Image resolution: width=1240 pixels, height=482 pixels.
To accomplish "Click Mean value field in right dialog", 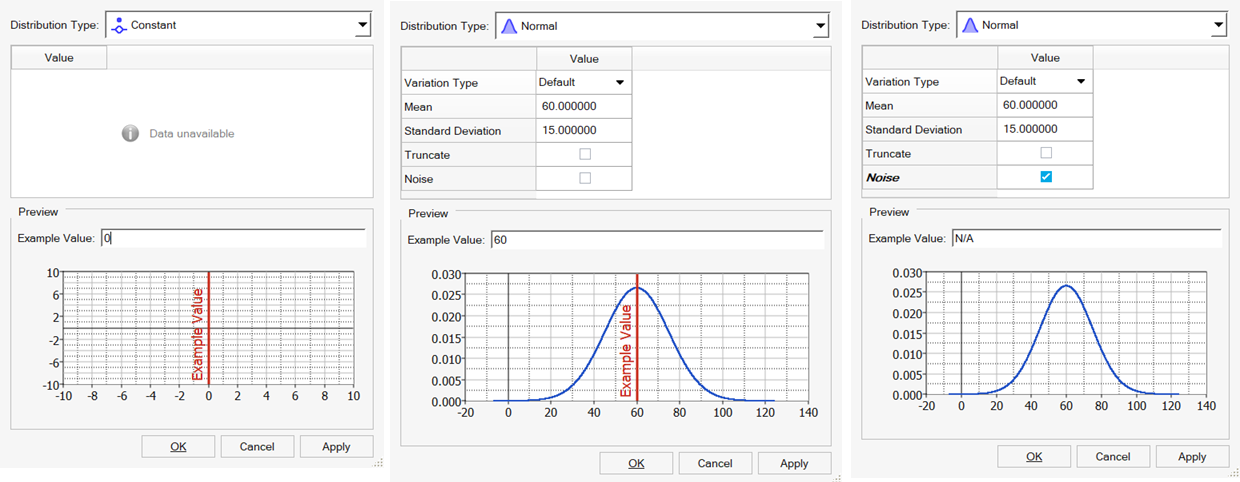I will click(x=1045, y=105).
